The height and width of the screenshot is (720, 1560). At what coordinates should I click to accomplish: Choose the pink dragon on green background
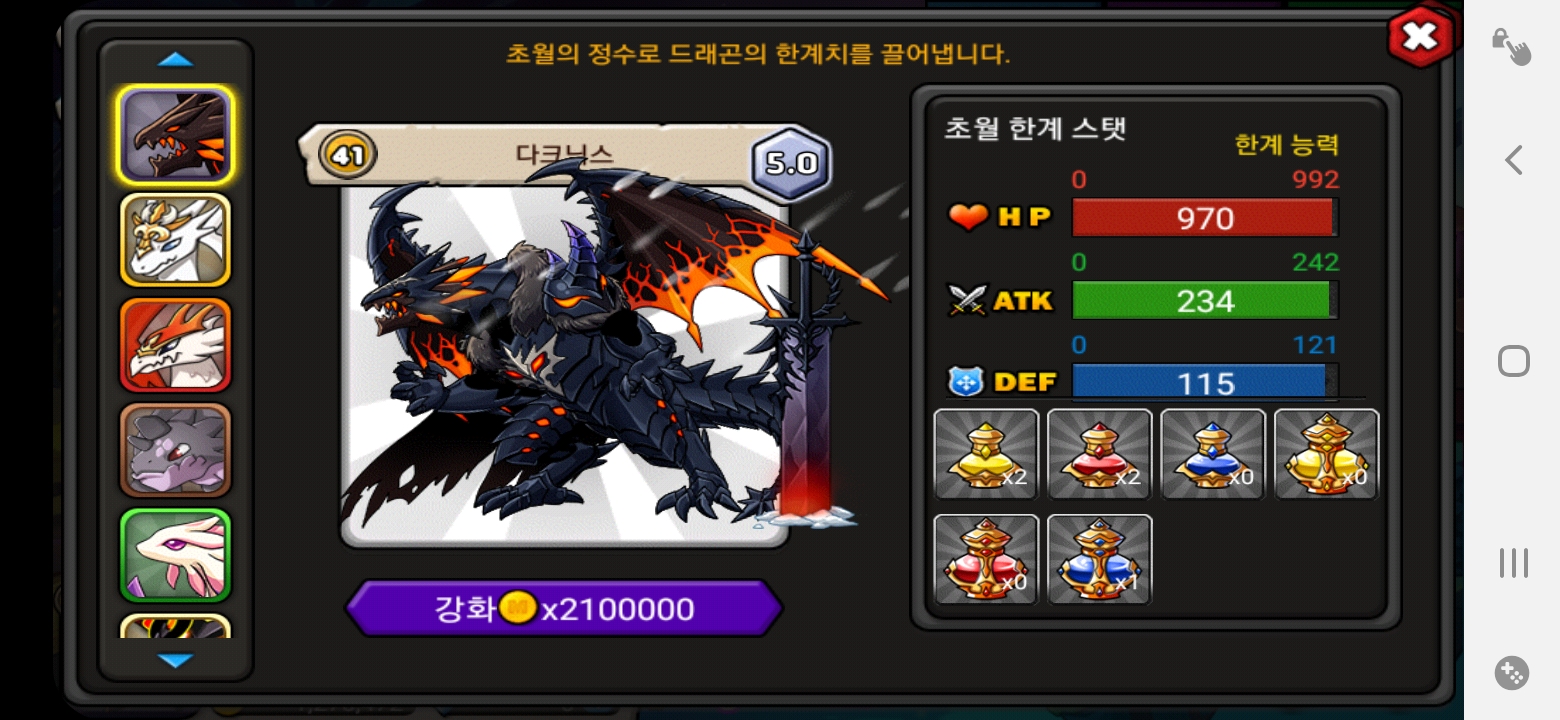175,555
